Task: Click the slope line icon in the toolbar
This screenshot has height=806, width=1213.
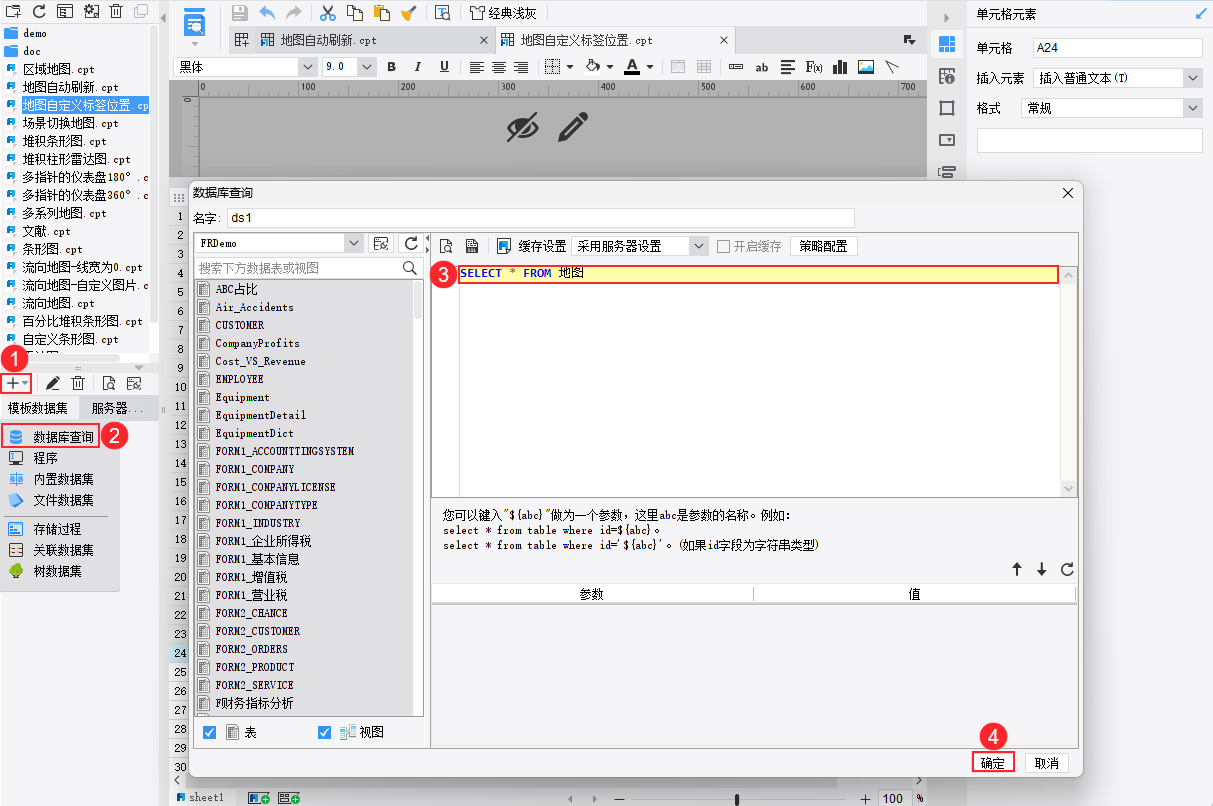Action: 892,67
